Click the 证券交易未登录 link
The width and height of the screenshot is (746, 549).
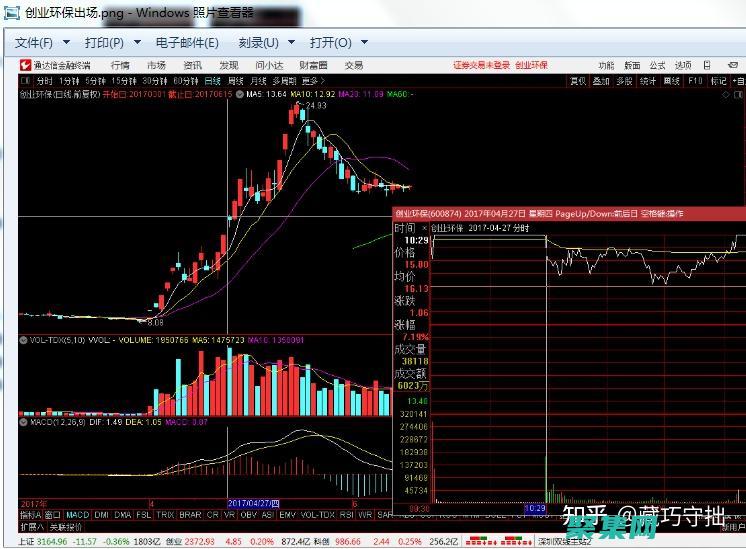pyautogui.click(x=481, y=66)
